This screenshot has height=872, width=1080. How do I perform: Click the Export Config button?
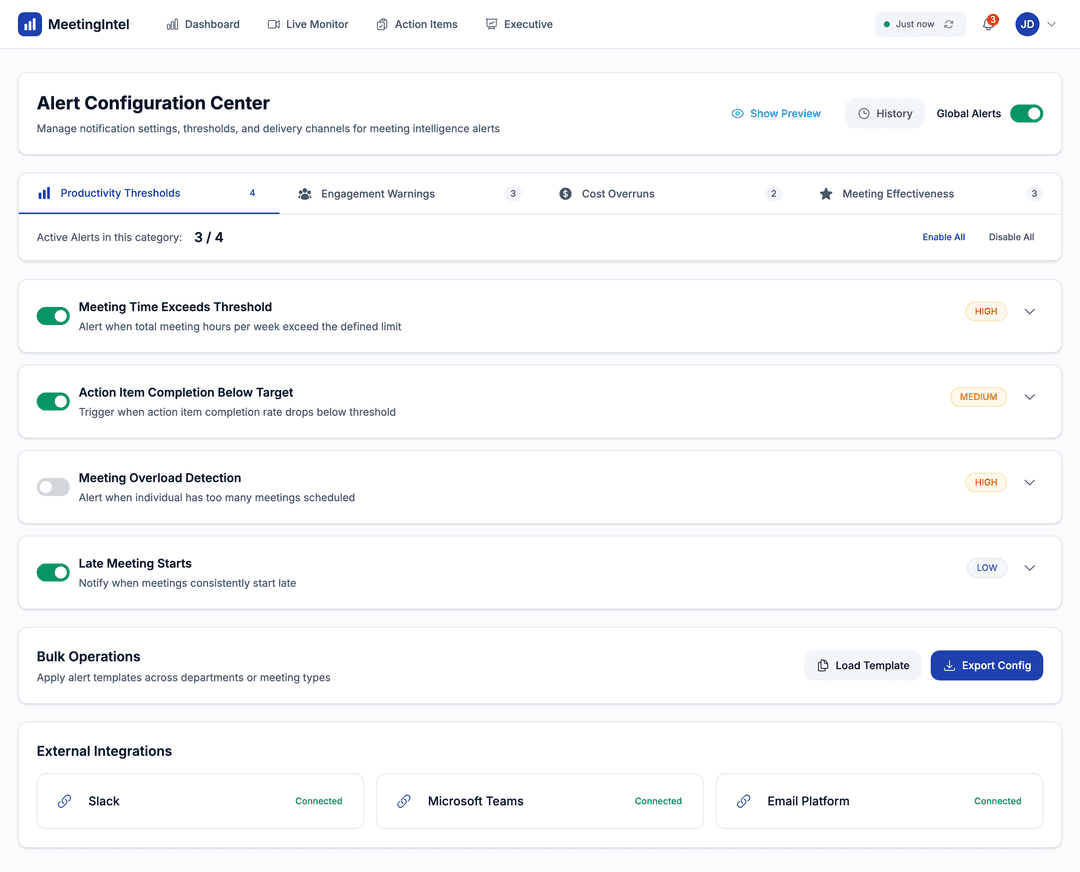986,666
